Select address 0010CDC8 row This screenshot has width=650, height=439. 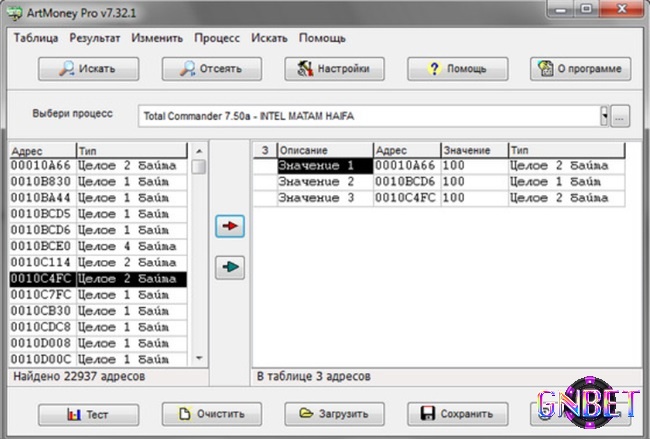[x=98, y=327]
